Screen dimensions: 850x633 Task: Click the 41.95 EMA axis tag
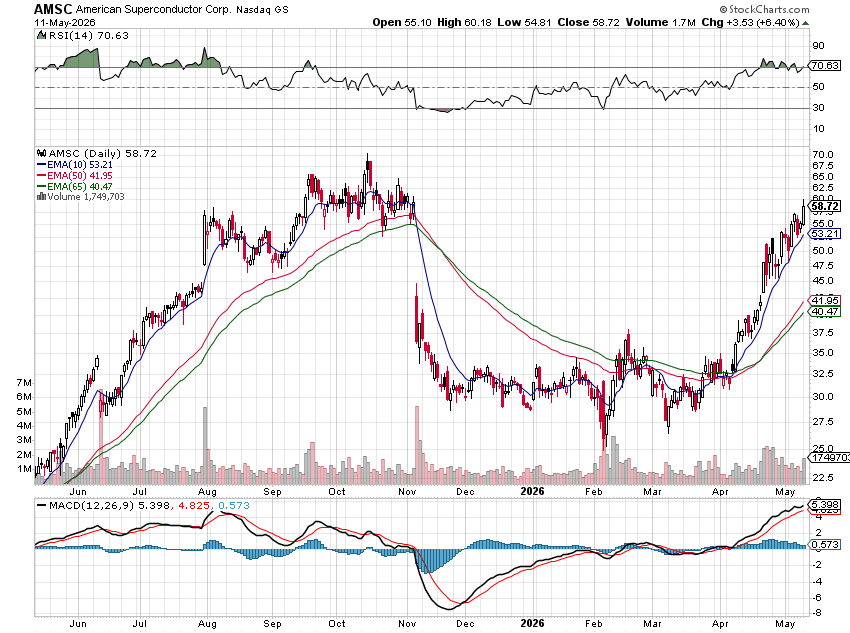coord(825,300)
